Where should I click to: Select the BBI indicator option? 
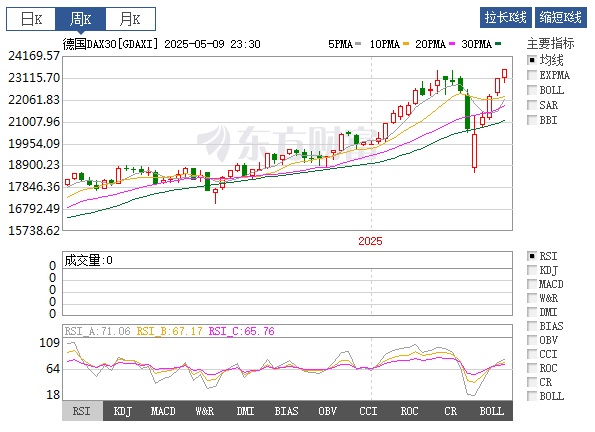[x=532, y=120]
